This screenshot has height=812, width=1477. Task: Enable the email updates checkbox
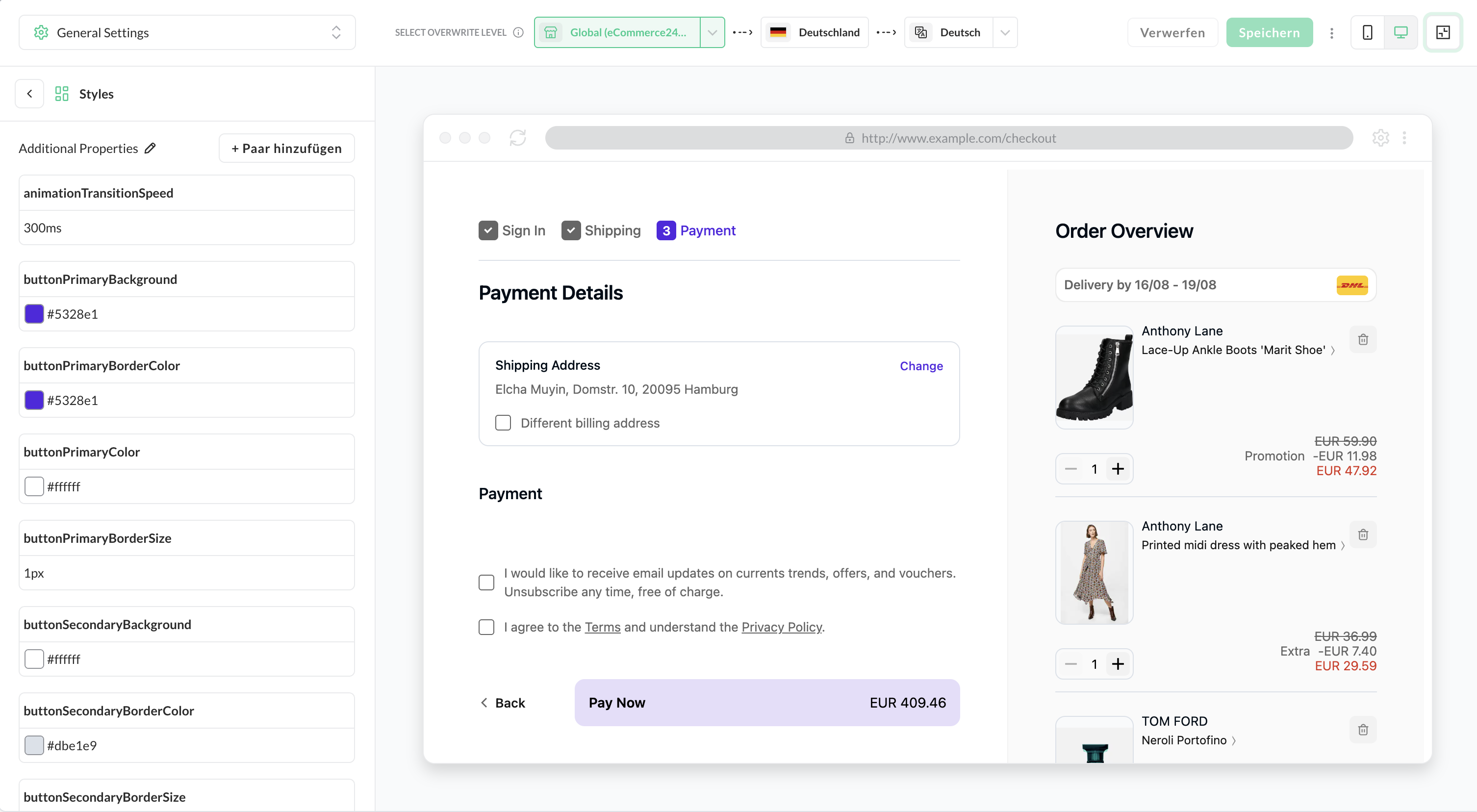486,582
